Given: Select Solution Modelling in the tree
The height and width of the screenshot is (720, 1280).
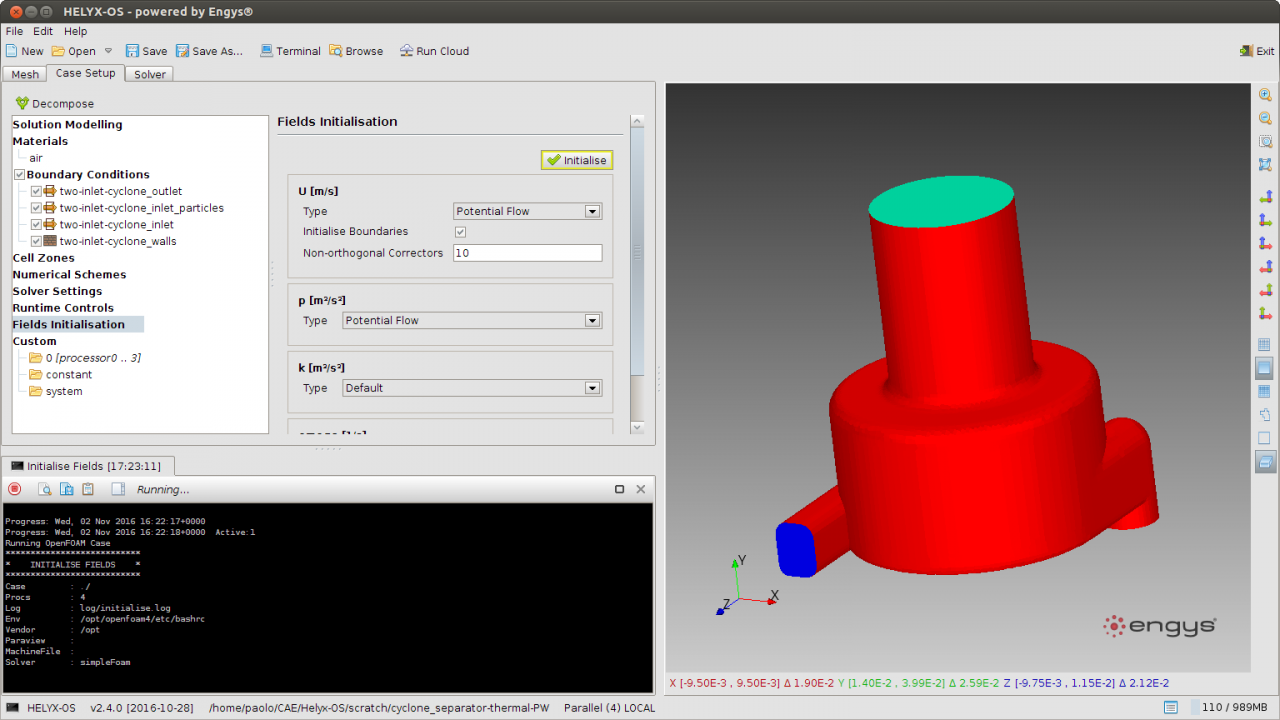Looking at the screenshot, I should pyautogui.click(x=67, y=125).
